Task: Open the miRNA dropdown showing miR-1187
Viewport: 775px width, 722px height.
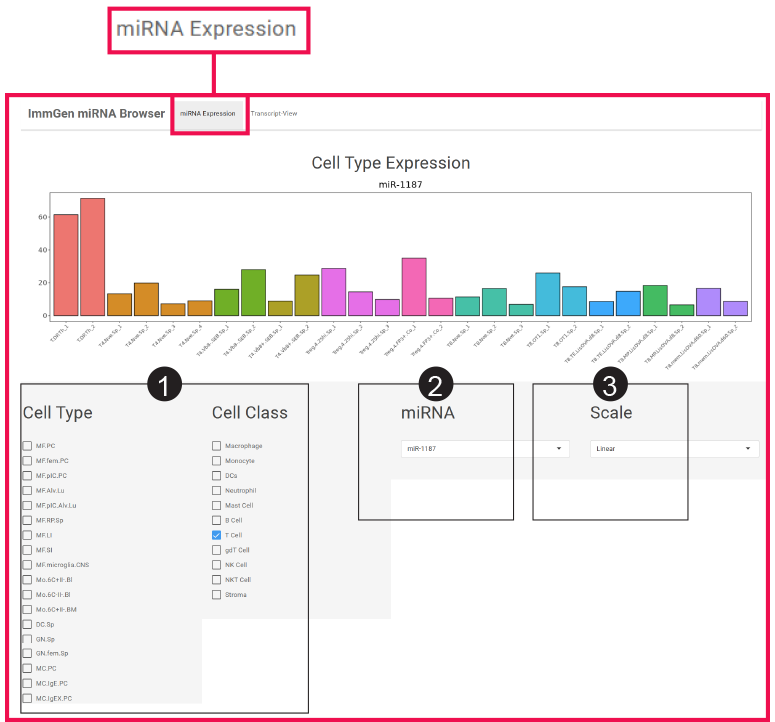Action: point(485,449)
